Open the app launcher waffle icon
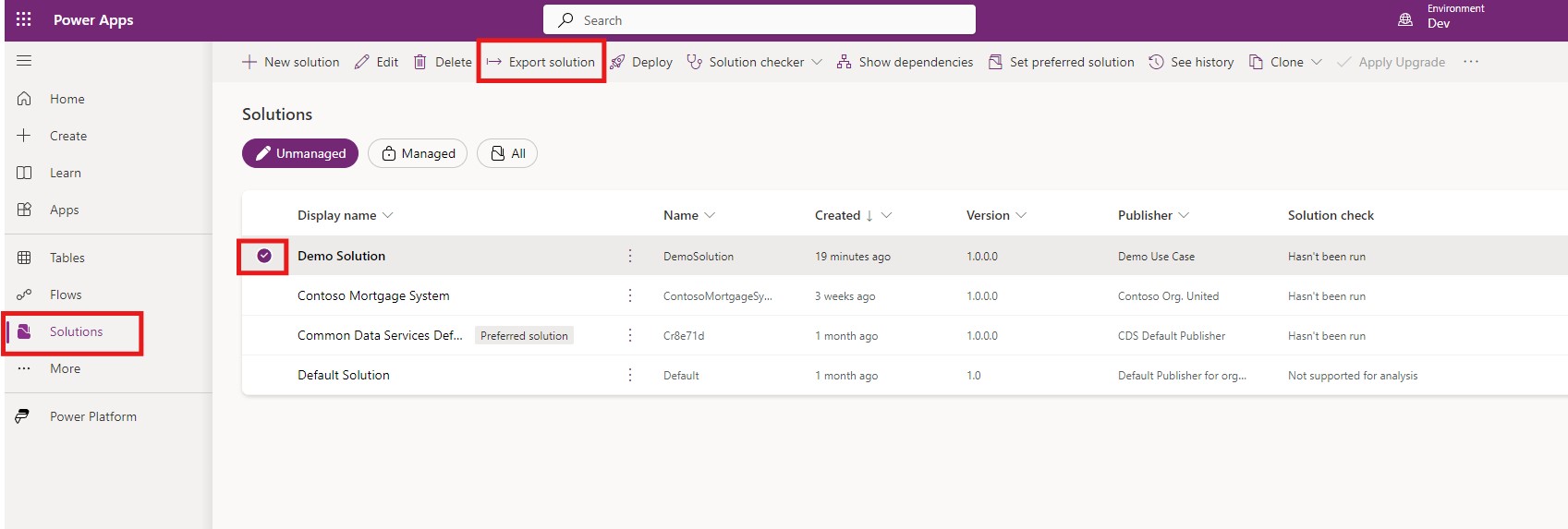The width and height of the screenshot is (1568, 529). [24, 19]
